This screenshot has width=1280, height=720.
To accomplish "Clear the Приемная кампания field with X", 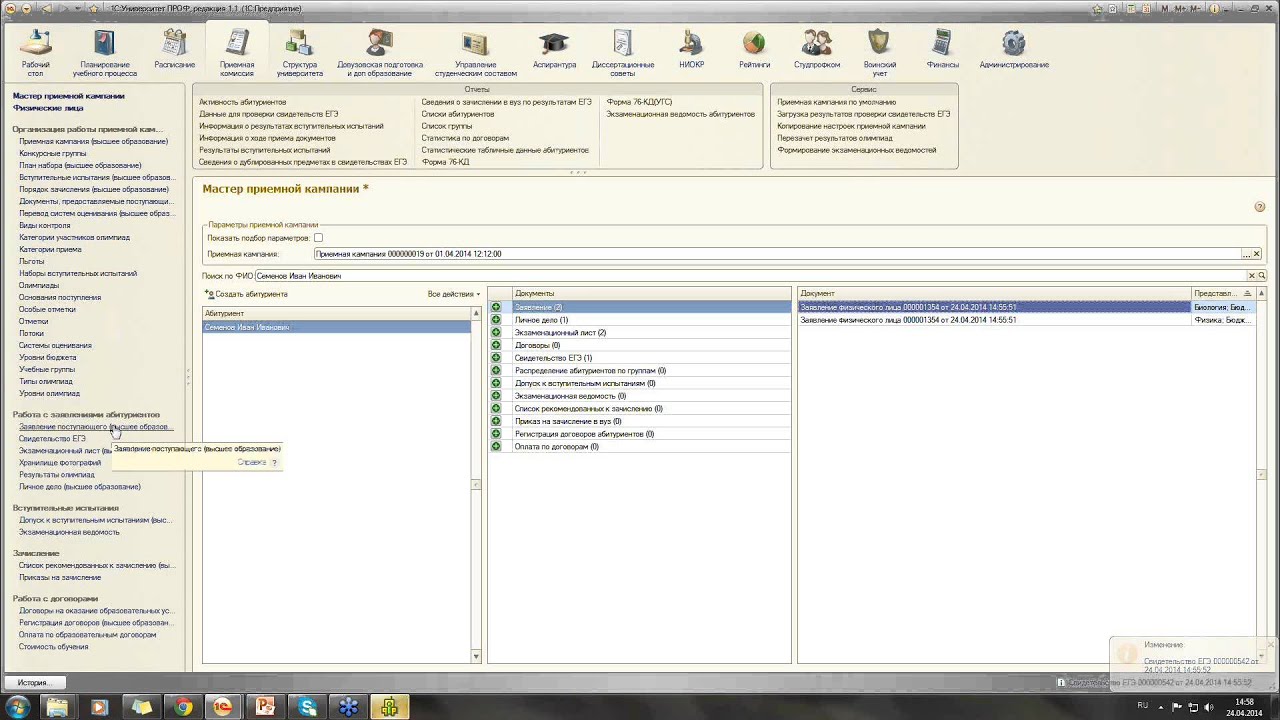I will 1257,254.
